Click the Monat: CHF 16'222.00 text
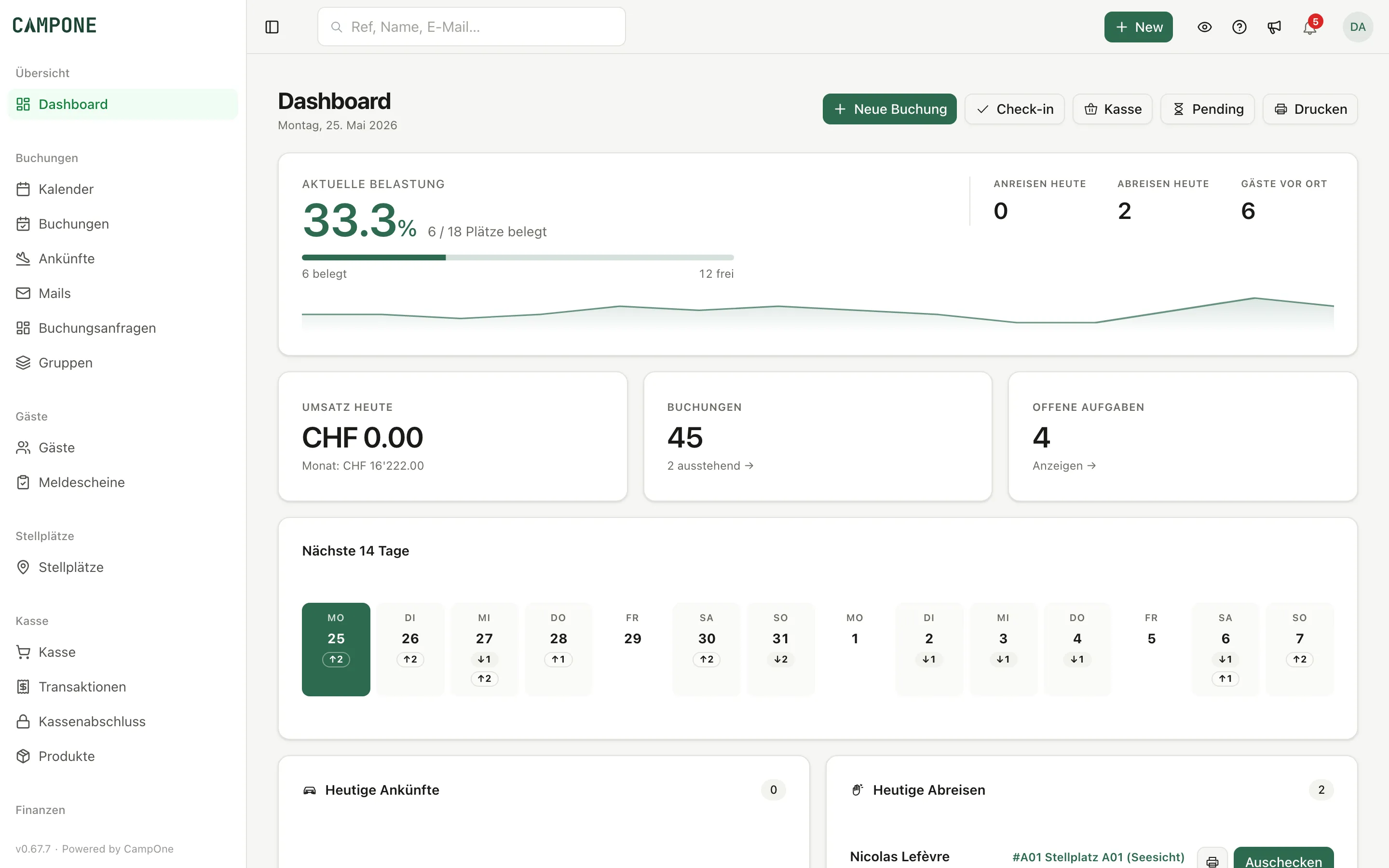Screen dimensions: 1389x868 point(363,465)
